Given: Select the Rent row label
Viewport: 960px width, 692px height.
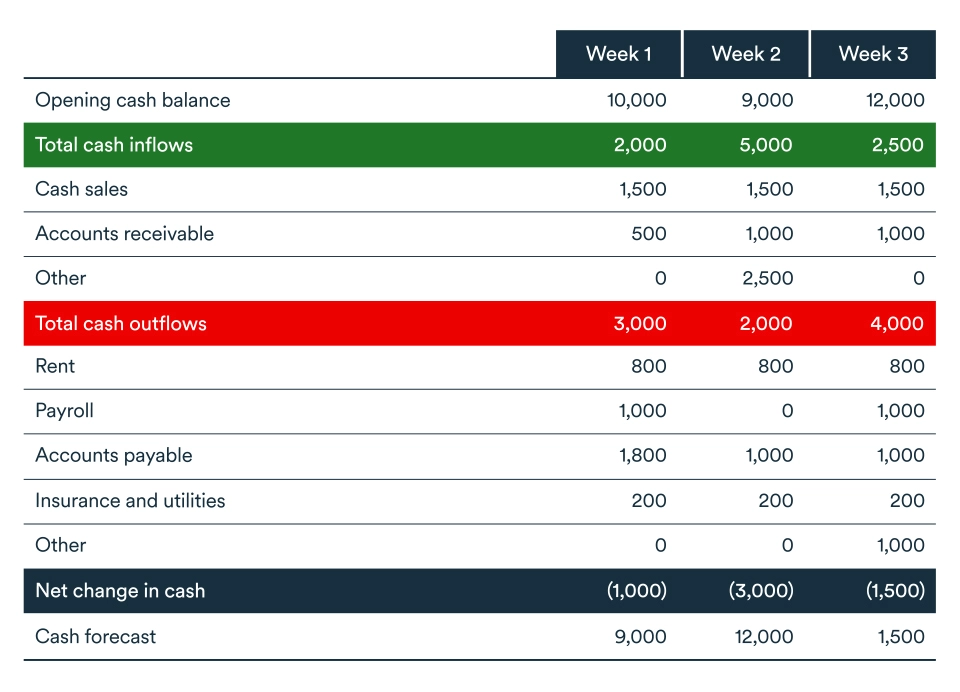Looking at the screenshot, I should pyautogui.click(x=55, y=367).
